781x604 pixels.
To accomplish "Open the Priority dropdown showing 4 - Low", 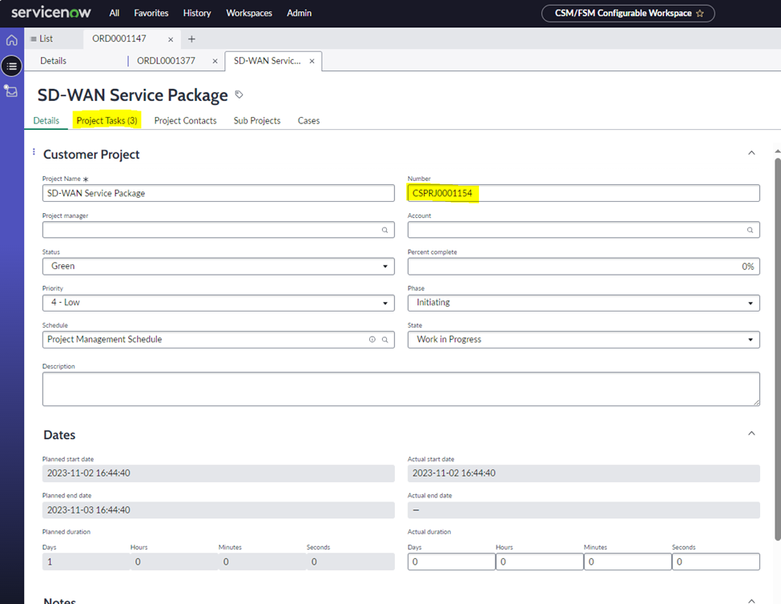I will click(x=218, y=303).
